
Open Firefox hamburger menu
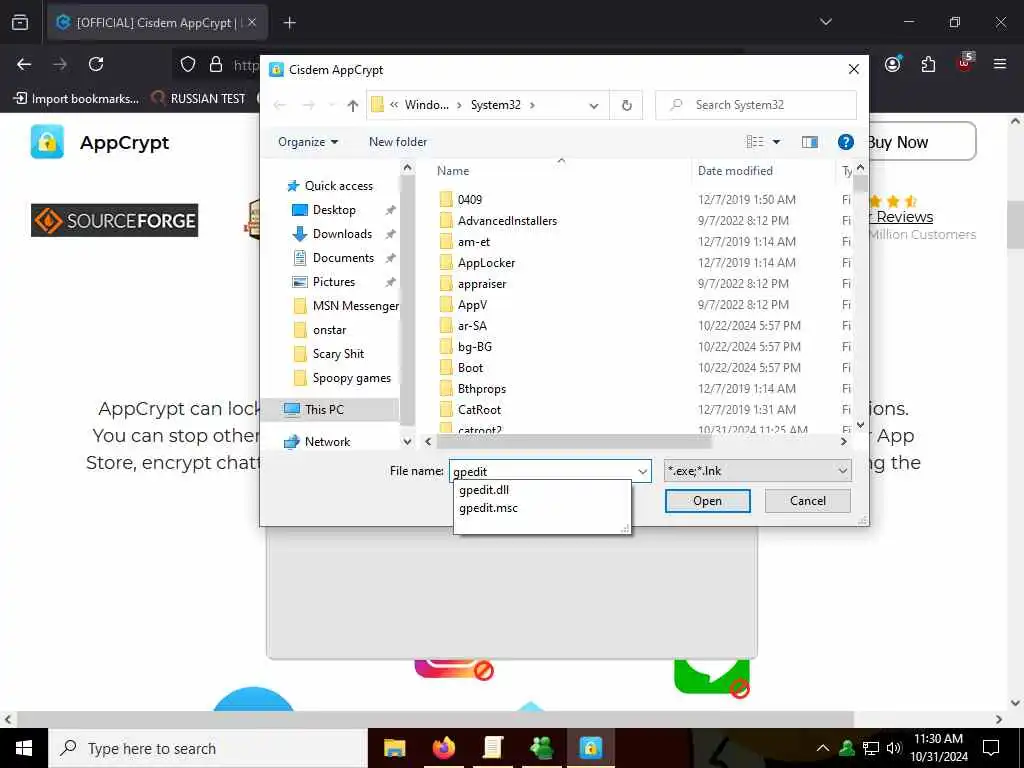(999, 64)
